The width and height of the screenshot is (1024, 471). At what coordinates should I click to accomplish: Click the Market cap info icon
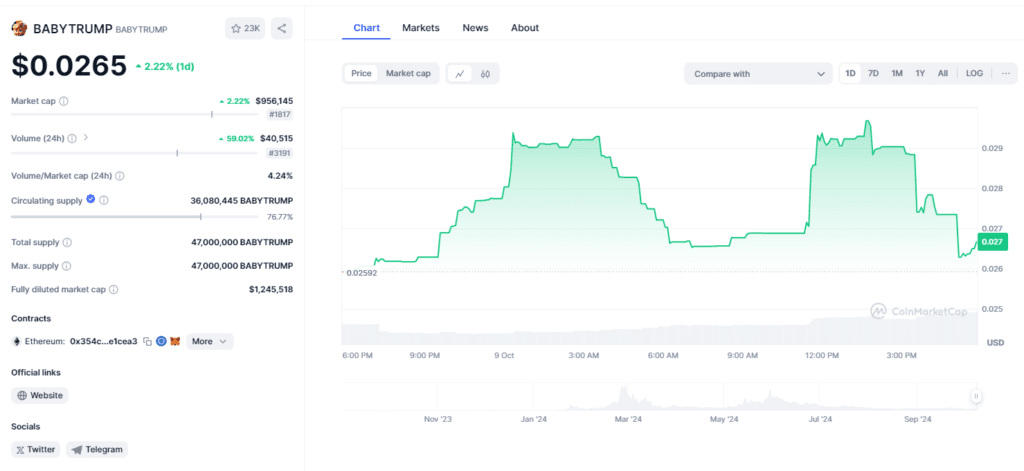[x=64, y=101]
